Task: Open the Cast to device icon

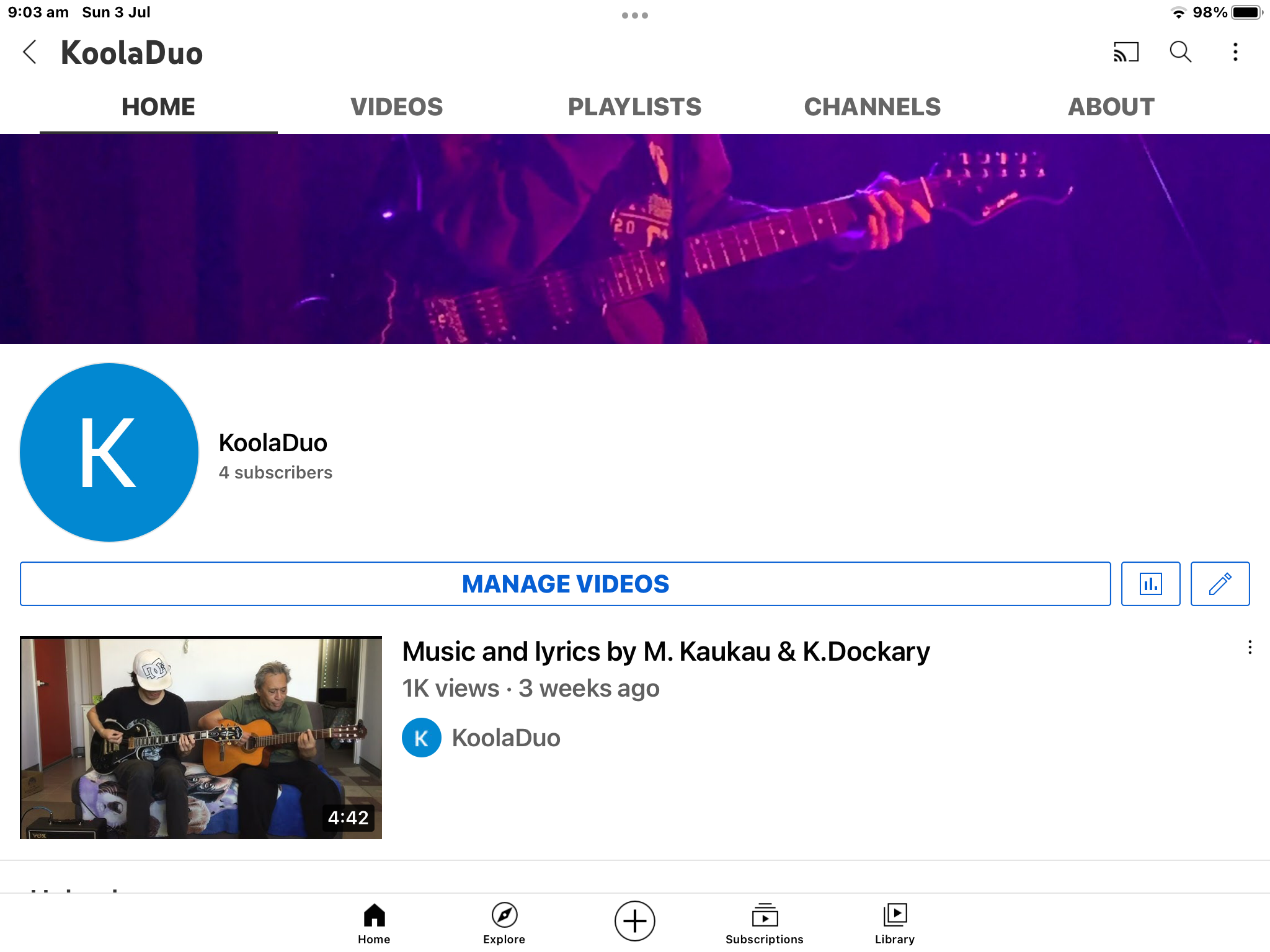Action: (1126, 52)
